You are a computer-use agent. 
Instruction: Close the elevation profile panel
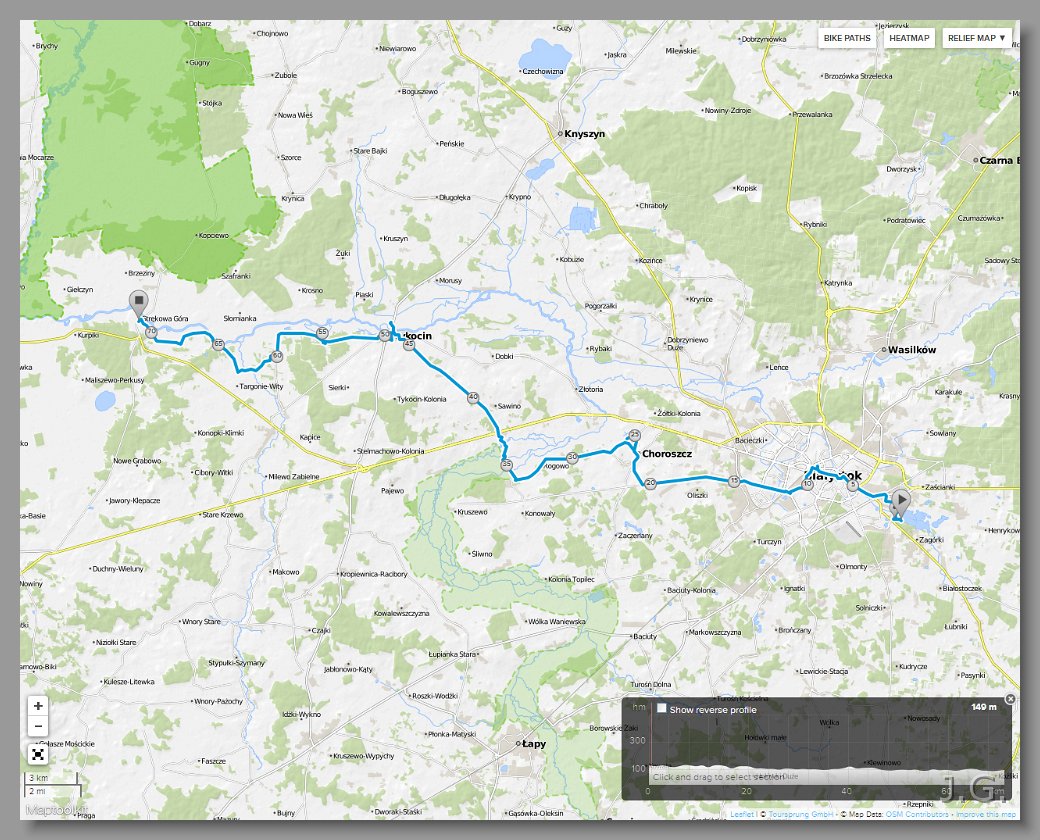(1009, 699)
